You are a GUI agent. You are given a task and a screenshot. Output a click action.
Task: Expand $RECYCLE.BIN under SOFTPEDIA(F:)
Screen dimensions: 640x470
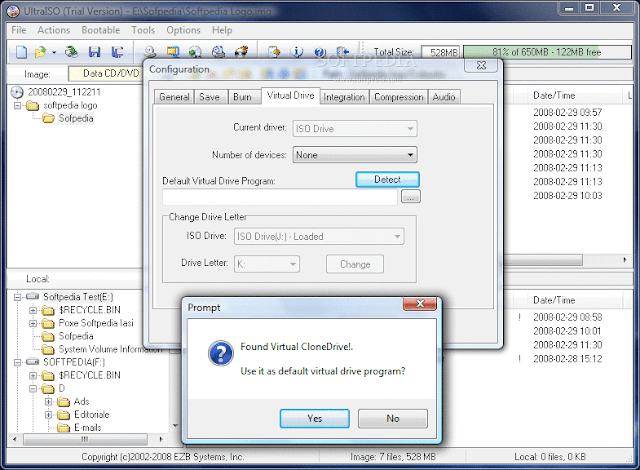pyautogui.click(x=33, y=375)
